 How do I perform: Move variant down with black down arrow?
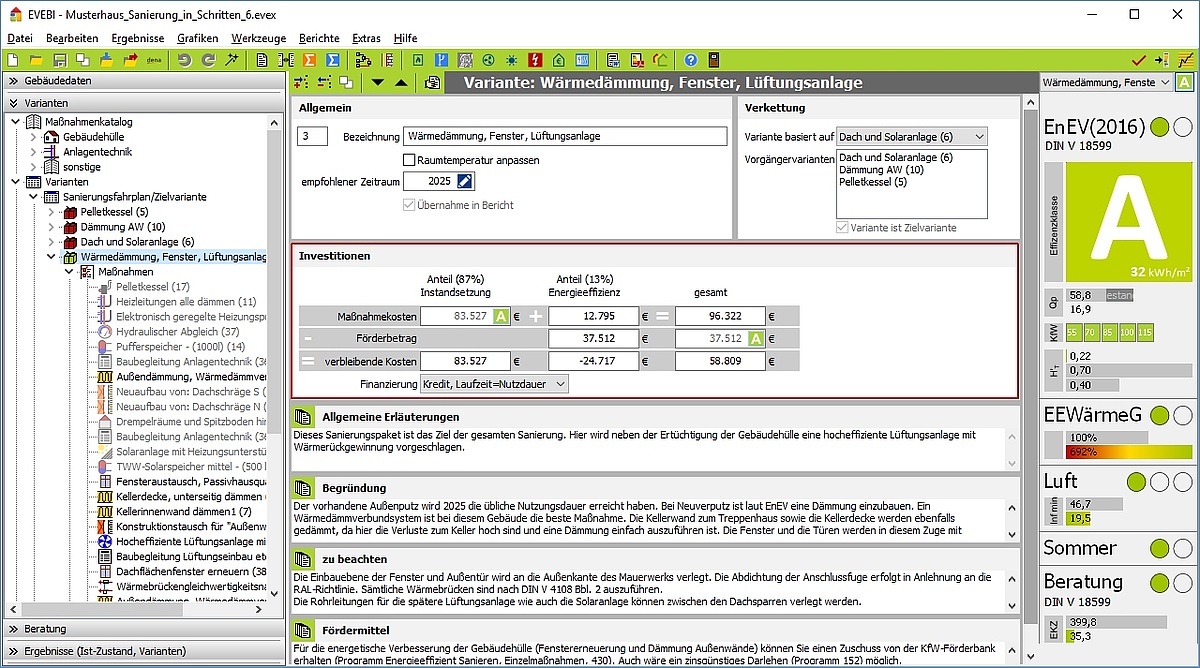click(378, 83)
